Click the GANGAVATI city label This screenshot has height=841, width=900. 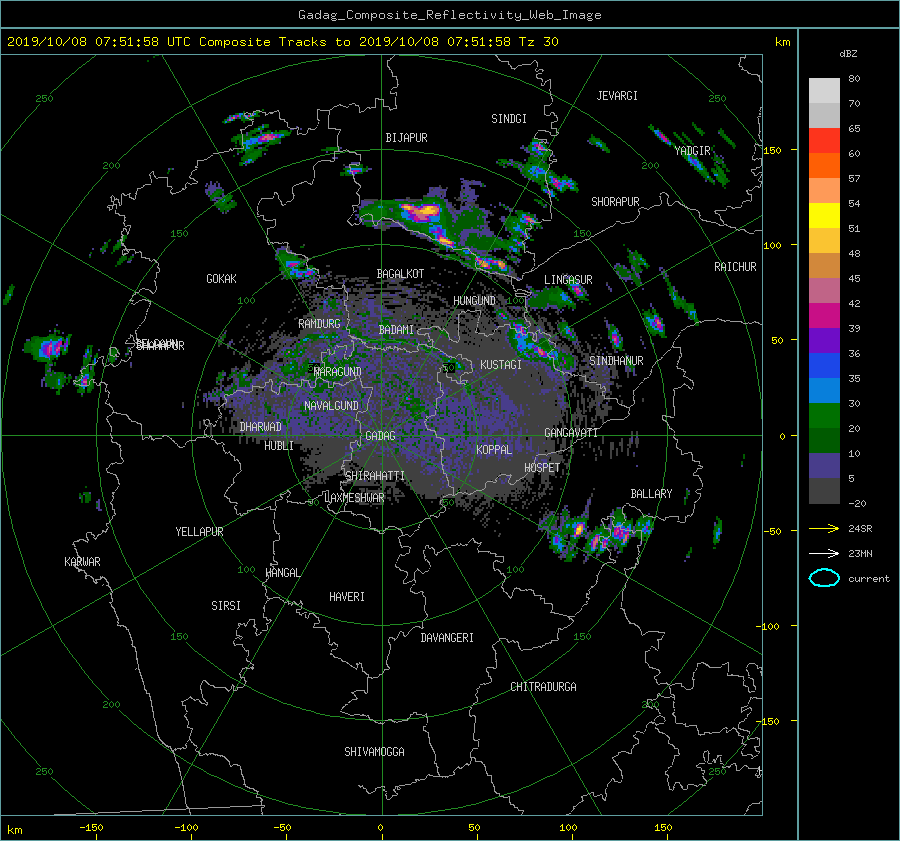pyautogui.click(x=571, y=433)
